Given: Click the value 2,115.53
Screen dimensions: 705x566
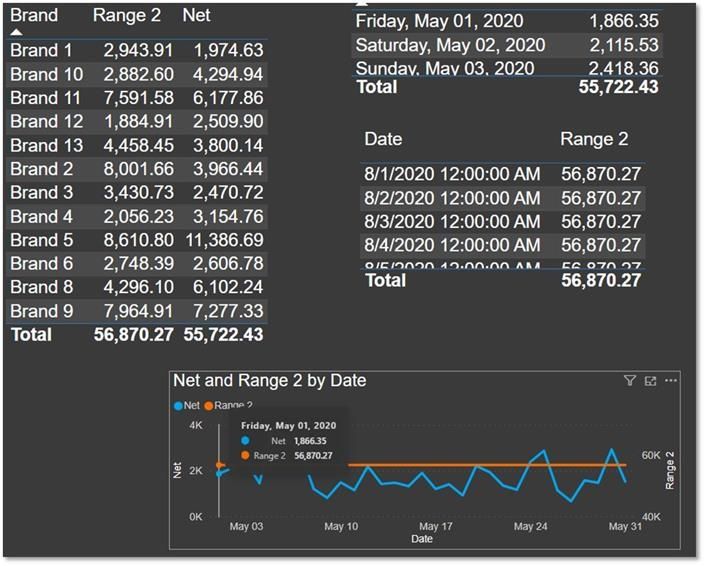Looking at the screenshot, I should click(x=624, y=45).
